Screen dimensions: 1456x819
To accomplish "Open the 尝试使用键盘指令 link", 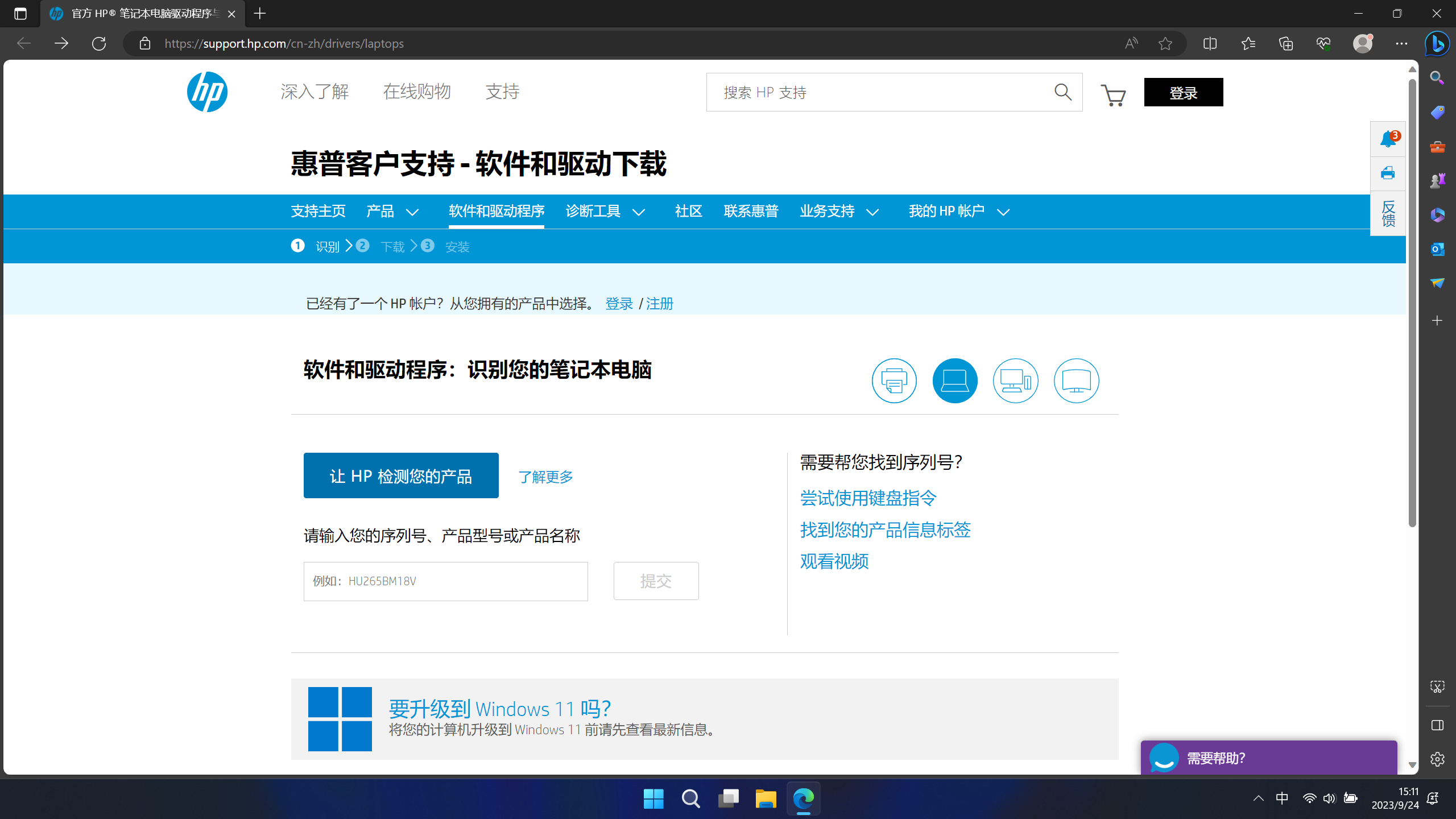I will [x=868, y=498].
